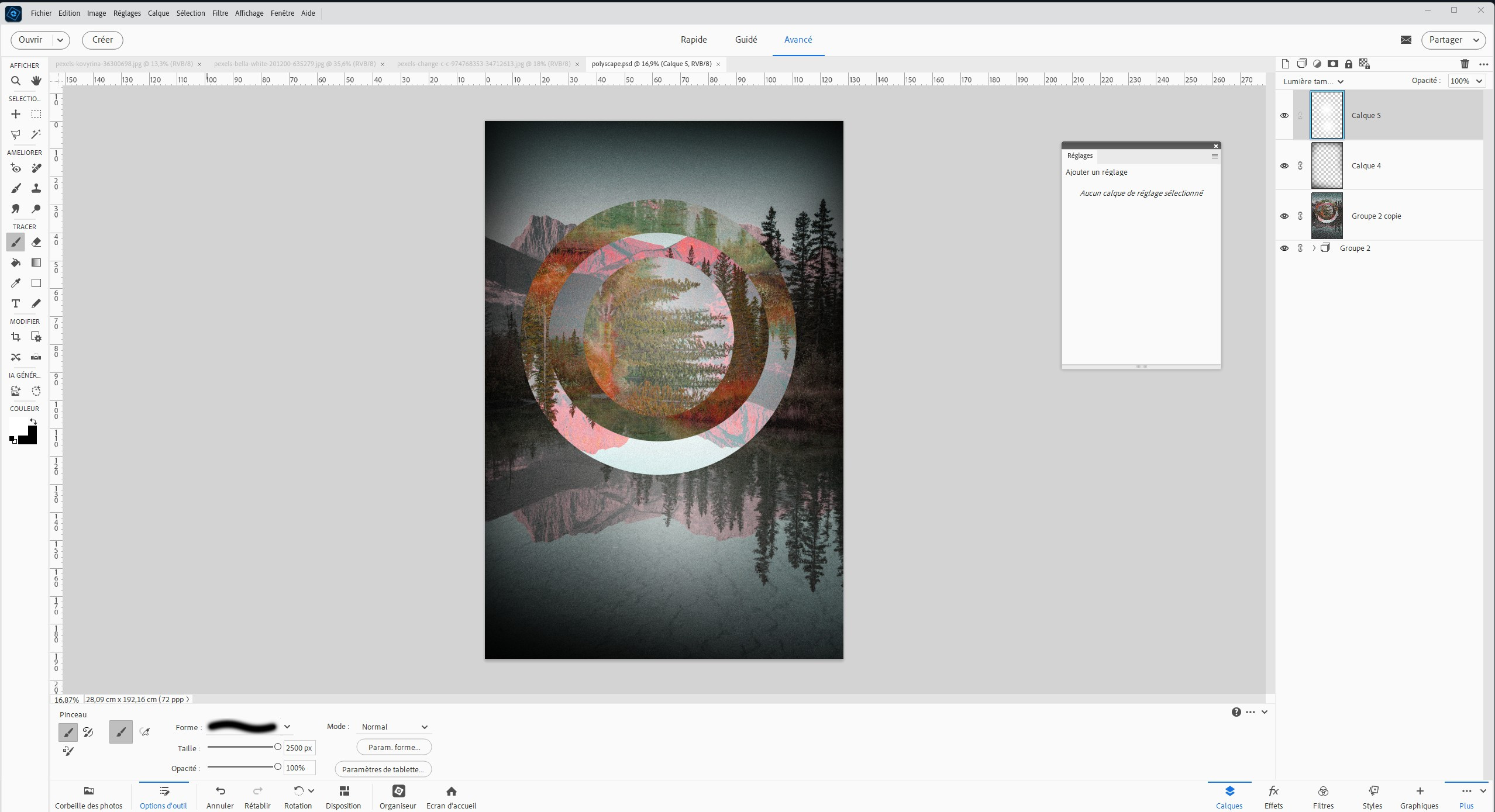Open the layer blend mode dropdown
This screenshot has height=812, width=1495.
[x=1313, y=82]
